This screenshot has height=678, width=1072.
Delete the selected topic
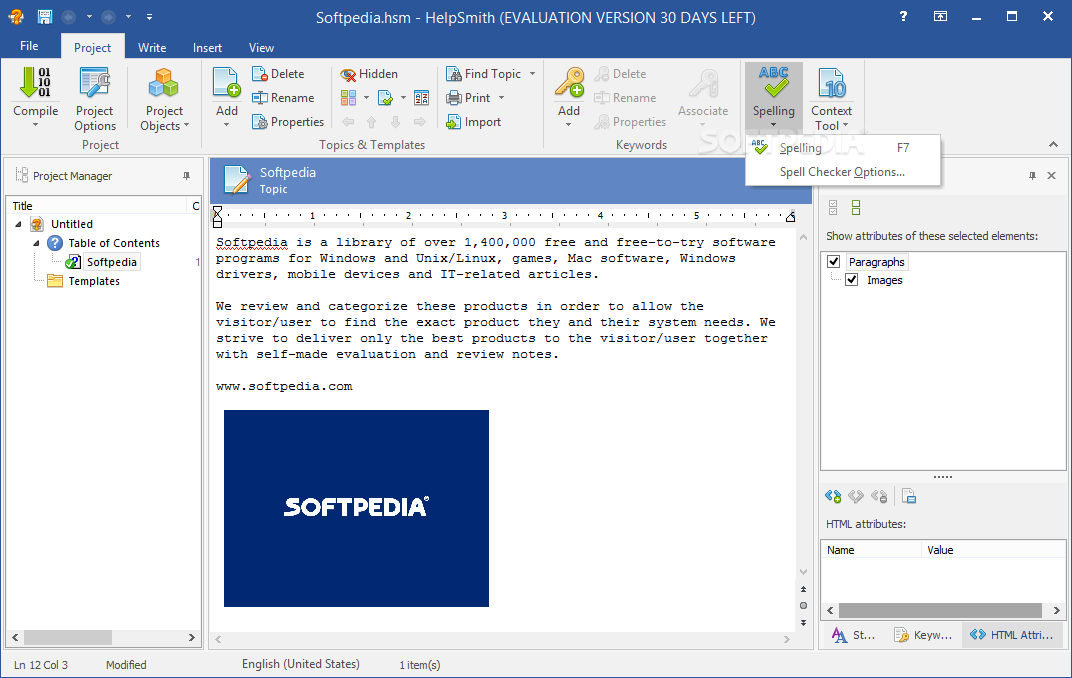(x=278, y=74)
